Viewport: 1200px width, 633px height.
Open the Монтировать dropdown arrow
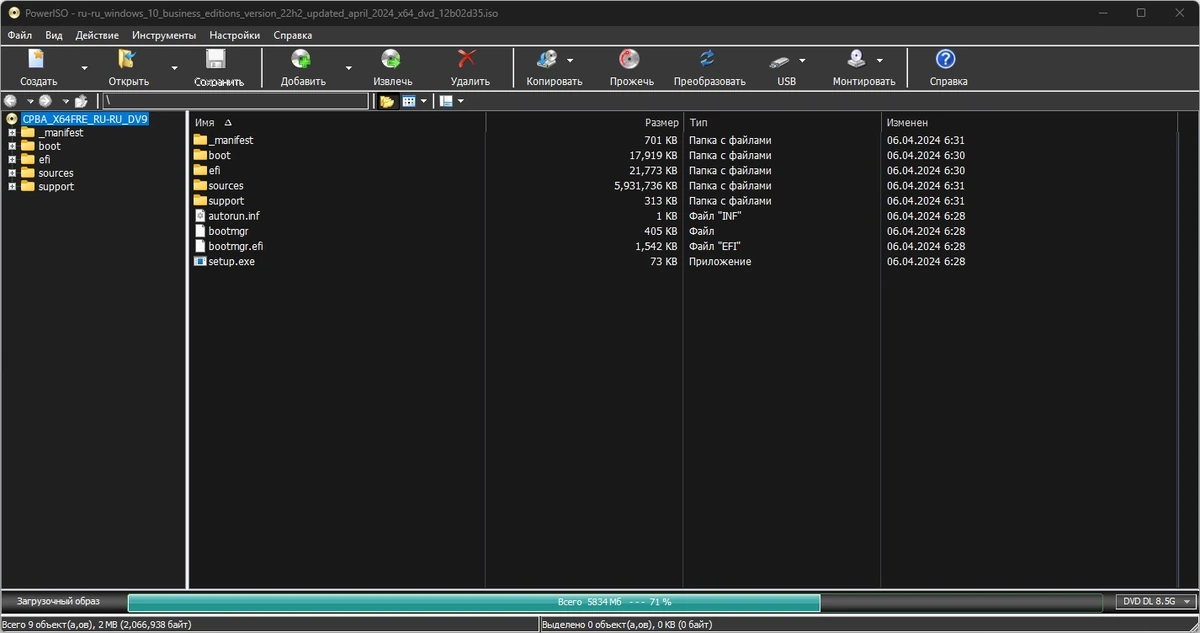879,60
